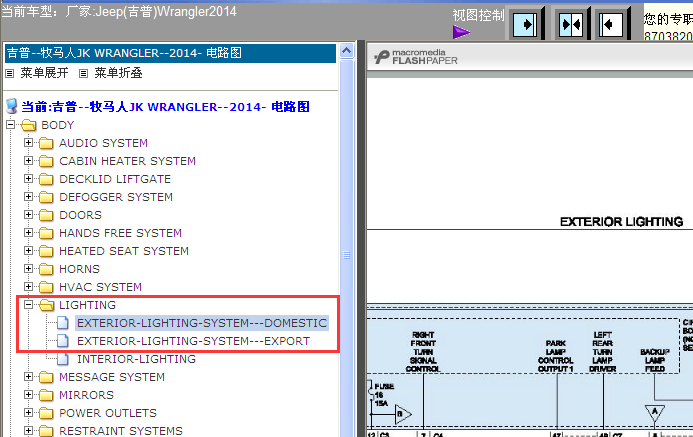The height and width of the screenshot is (437, 693).
Task: Click the DECKLID LIFTGATE folder icon
Action: pyautogui.click(x=46, y=179)
